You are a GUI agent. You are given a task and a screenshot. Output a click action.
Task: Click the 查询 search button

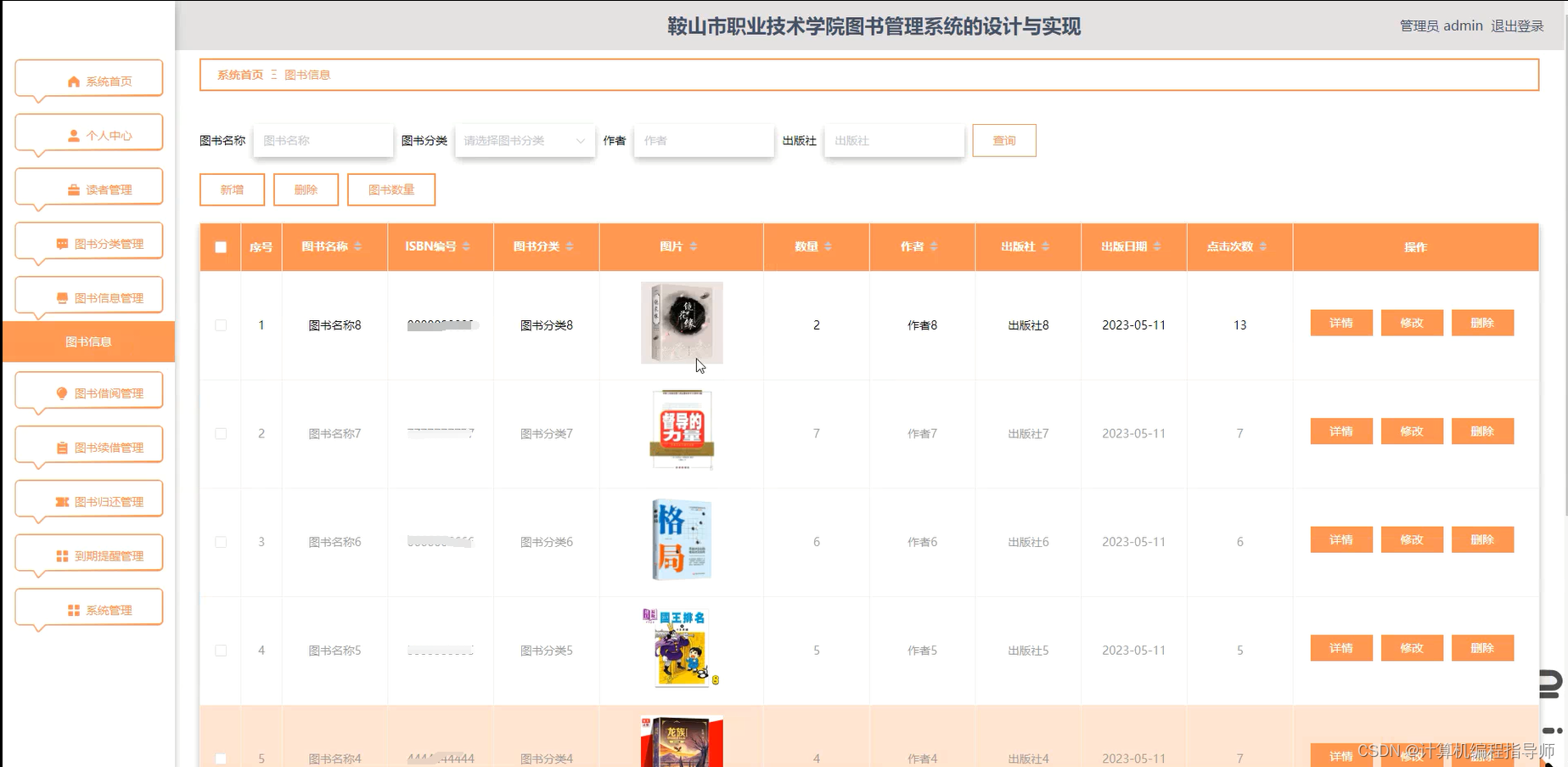pyautogui.click(x=1004, y=141)
